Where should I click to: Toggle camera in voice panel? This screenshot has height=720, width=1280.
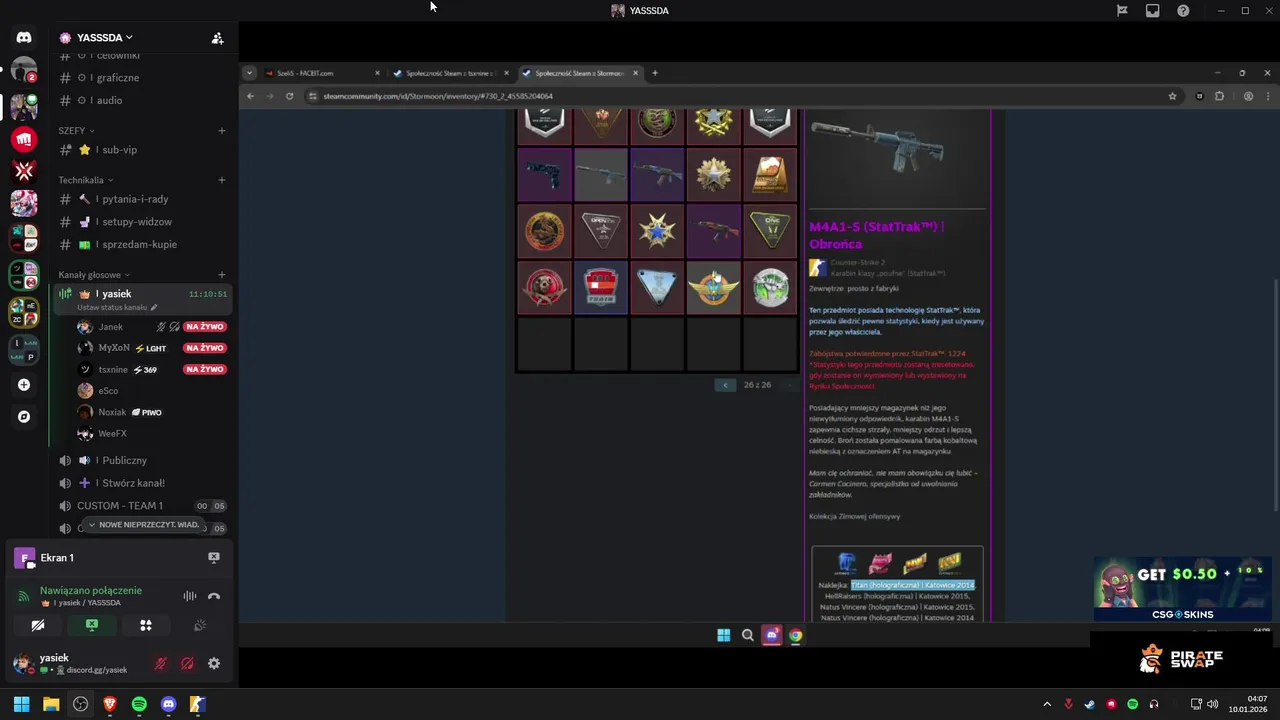[38, 625]
